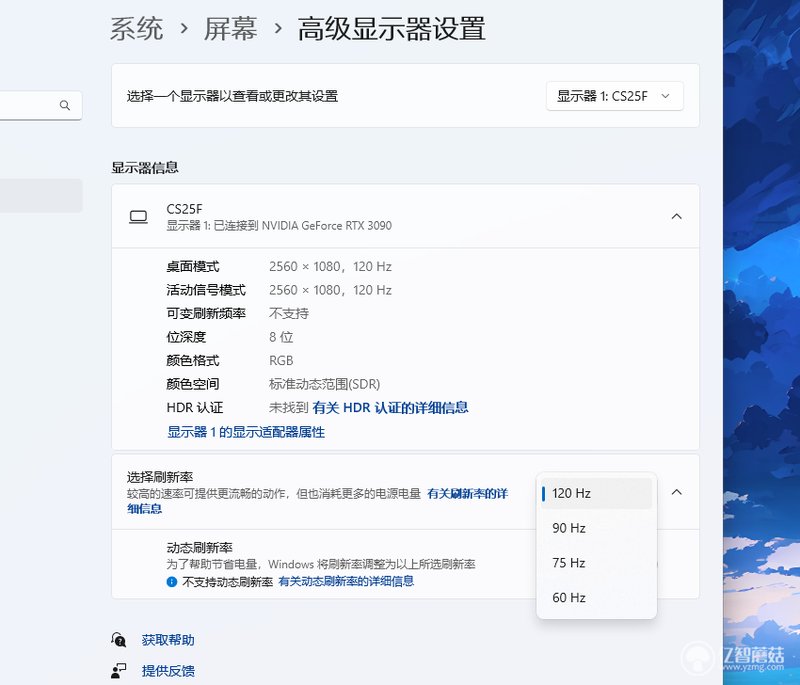This screenshot has height=685, width=800.
Task: Open 显示器 1 的显示适配器属性 link
Action: [246, 432]
